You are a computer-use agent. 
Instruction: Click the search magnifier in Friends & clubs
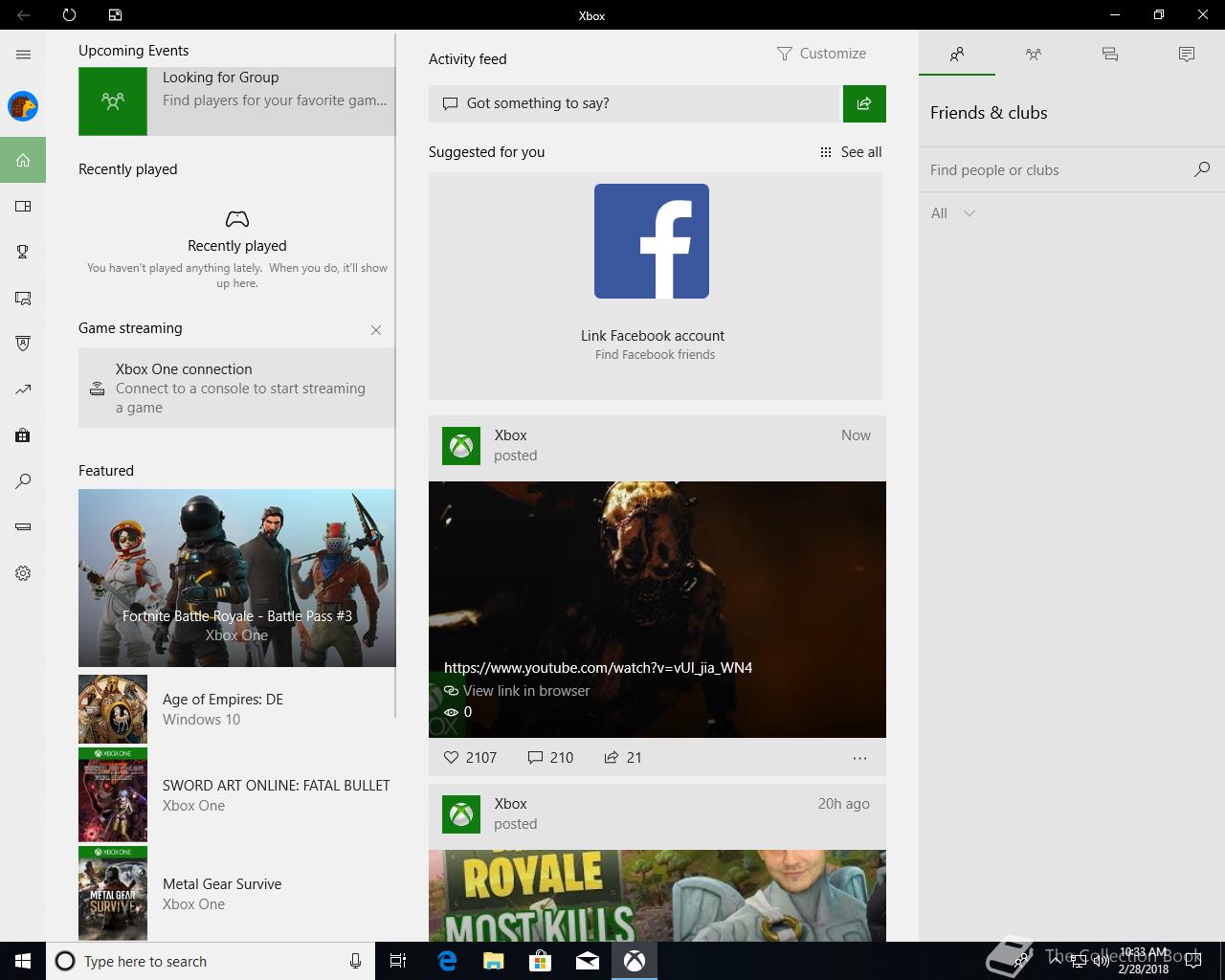point(1202,169)
